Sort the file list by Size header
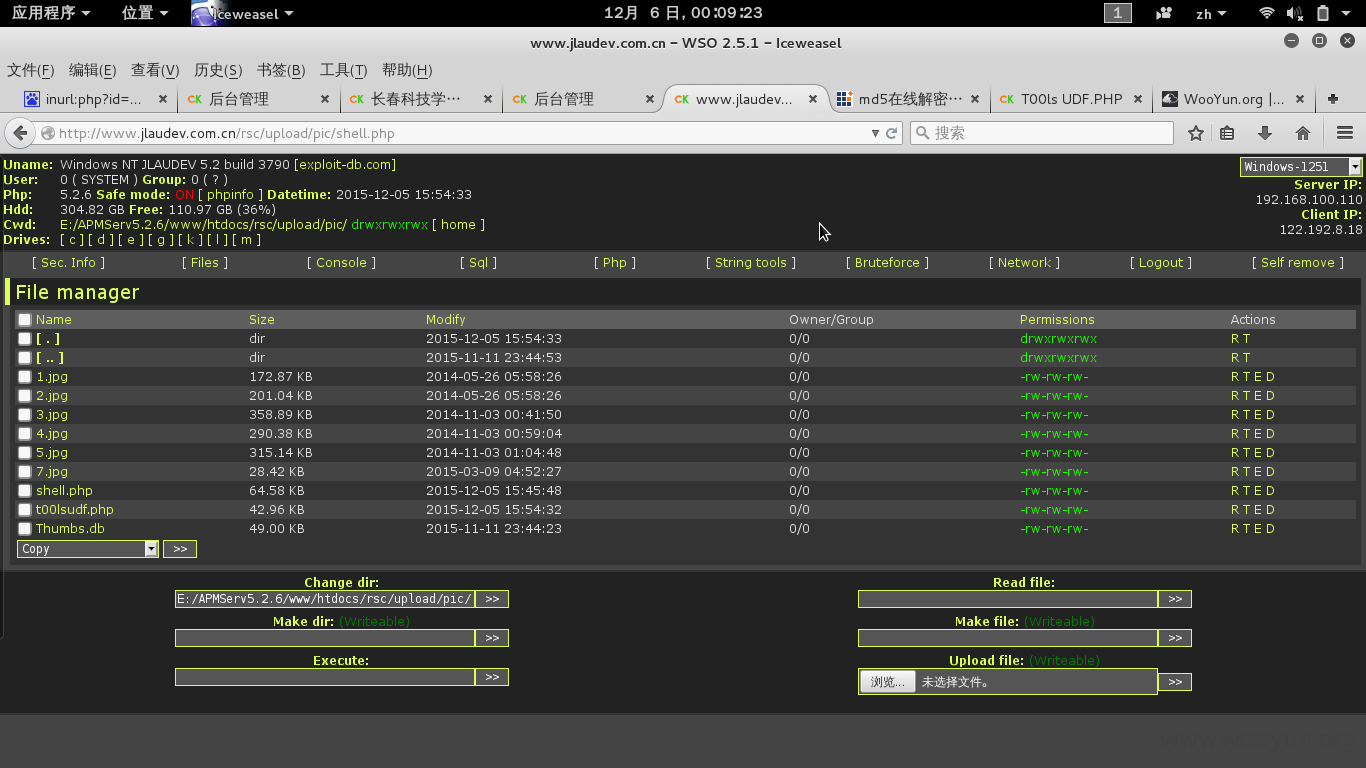Image resolution: width=1366 pixels, height=768 pixels. [262, 320]
